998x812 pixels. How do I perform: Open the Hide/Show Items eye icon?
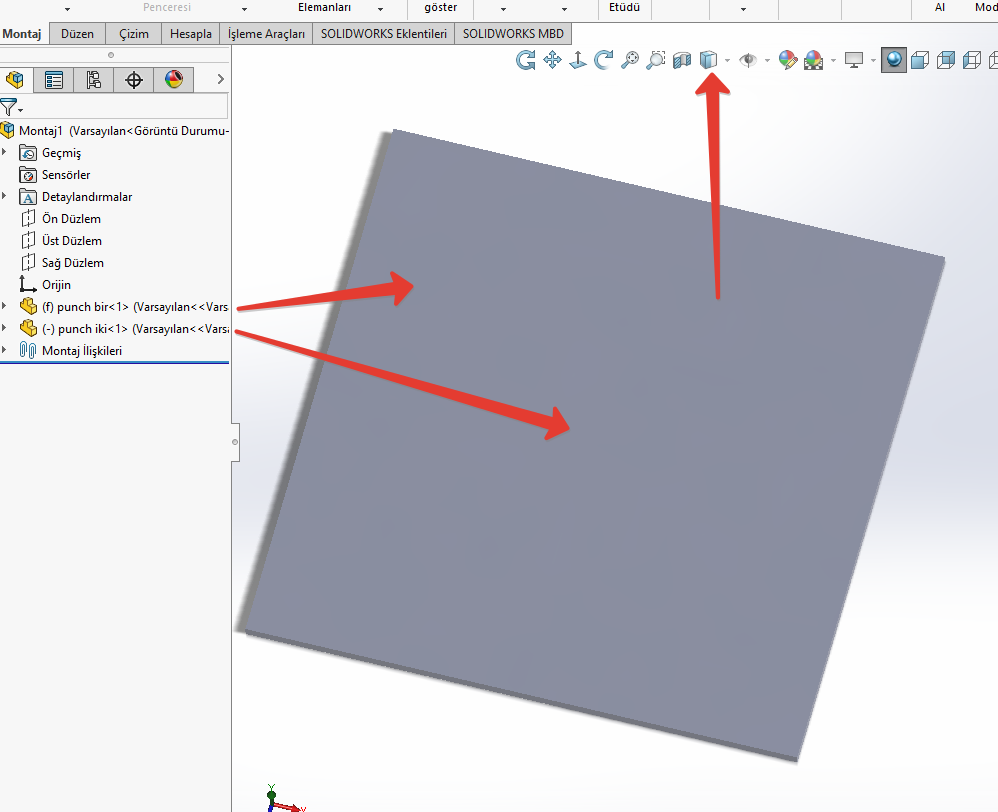click(749, 60)
